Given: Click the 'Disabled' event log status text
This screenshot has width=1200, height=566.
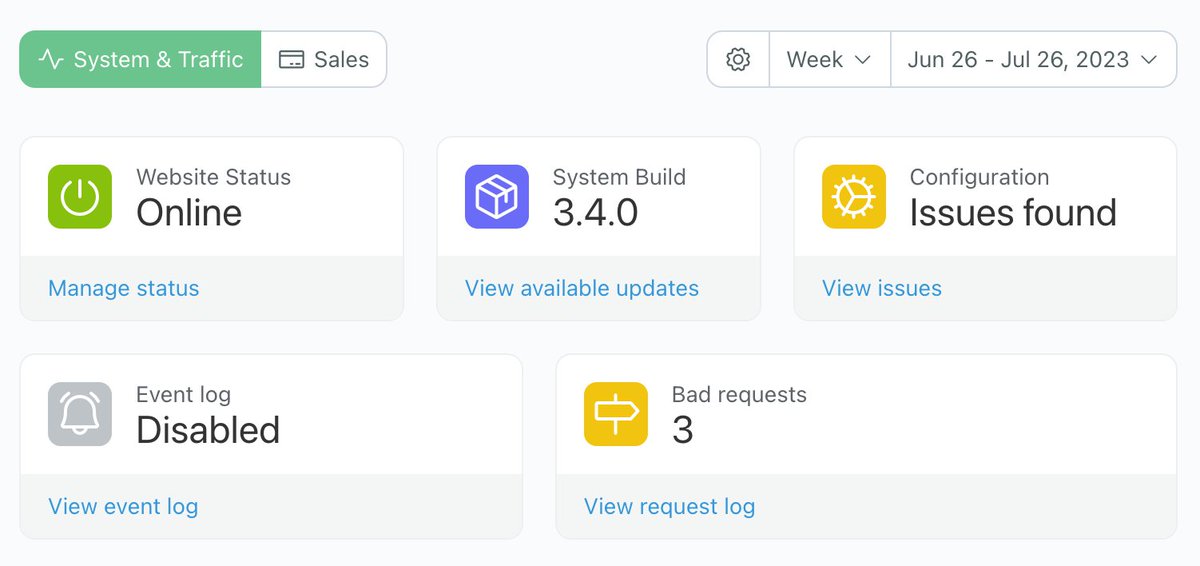Looking at the screenshot, I should point(208,430).
